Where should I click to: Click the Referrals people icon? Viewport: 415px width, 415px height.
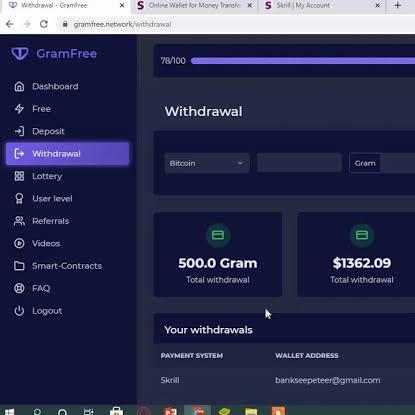point(19,221)
